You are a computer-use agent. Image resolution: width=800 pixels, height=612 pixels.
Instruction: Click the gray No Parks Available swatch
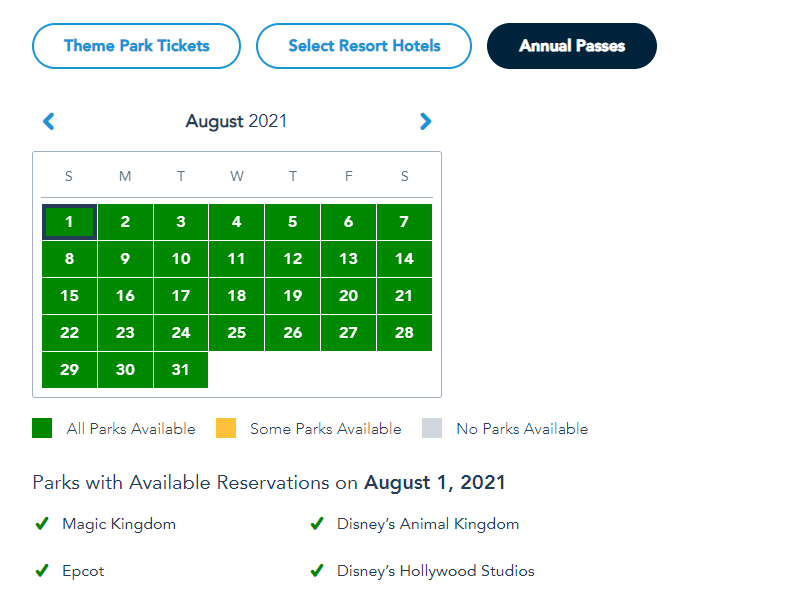[x=432, y=429]
